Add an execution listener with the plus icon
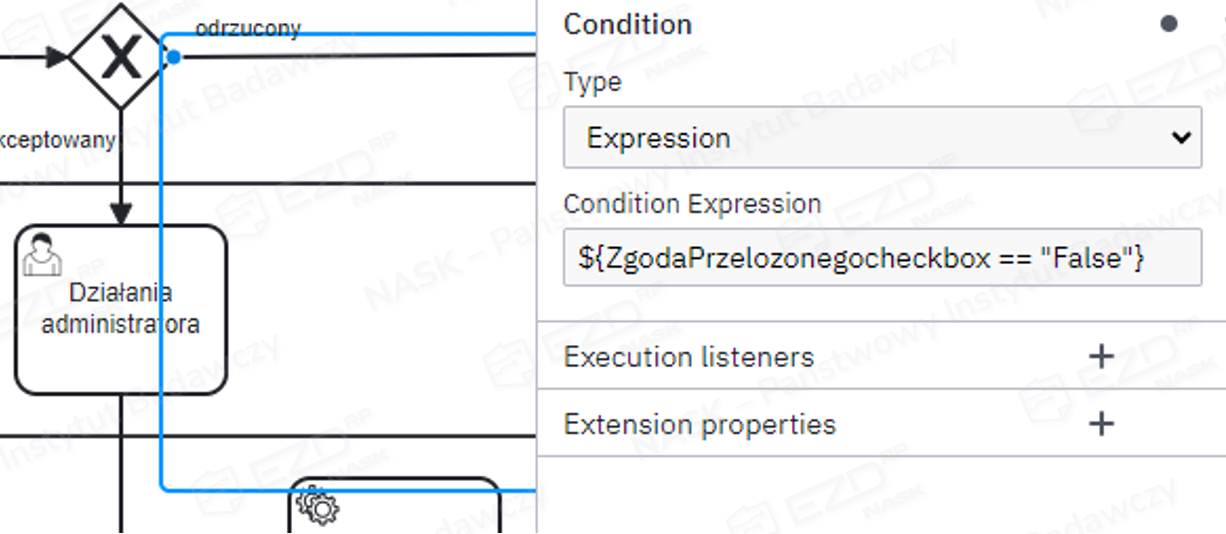This screenshot has height=534, width=1226. (1100, 357)
